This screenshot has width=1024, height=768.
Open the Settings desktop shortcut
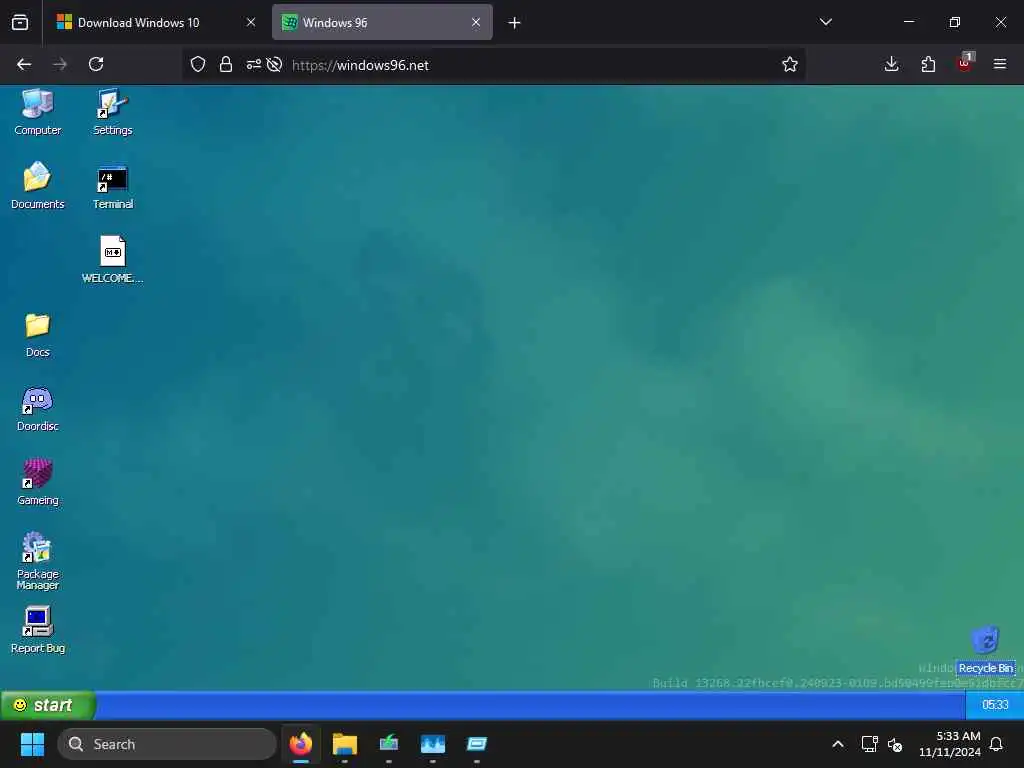112,112
